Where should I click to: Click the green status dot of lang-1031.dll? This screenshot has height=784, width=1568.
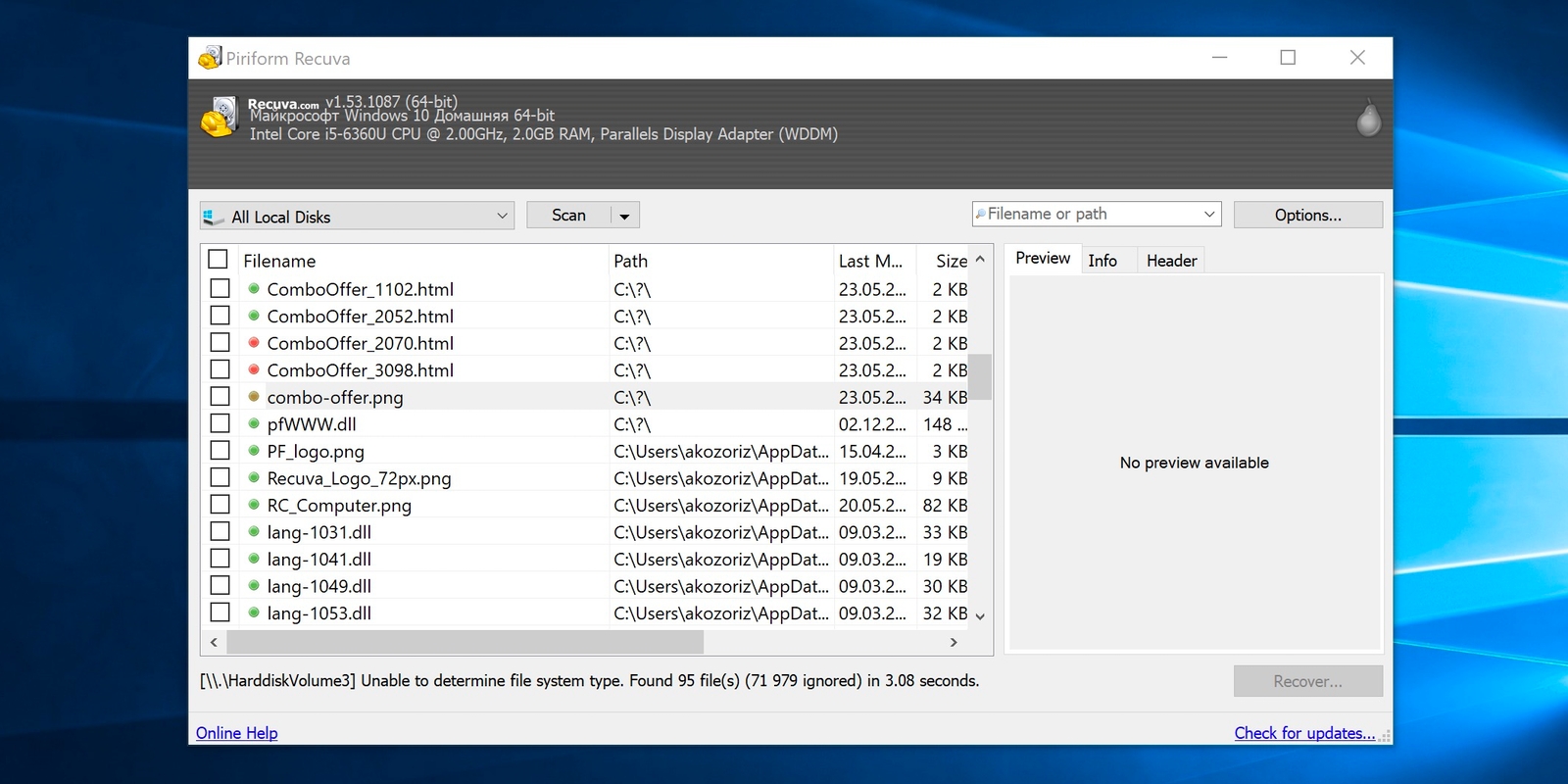tap(254, 532)
